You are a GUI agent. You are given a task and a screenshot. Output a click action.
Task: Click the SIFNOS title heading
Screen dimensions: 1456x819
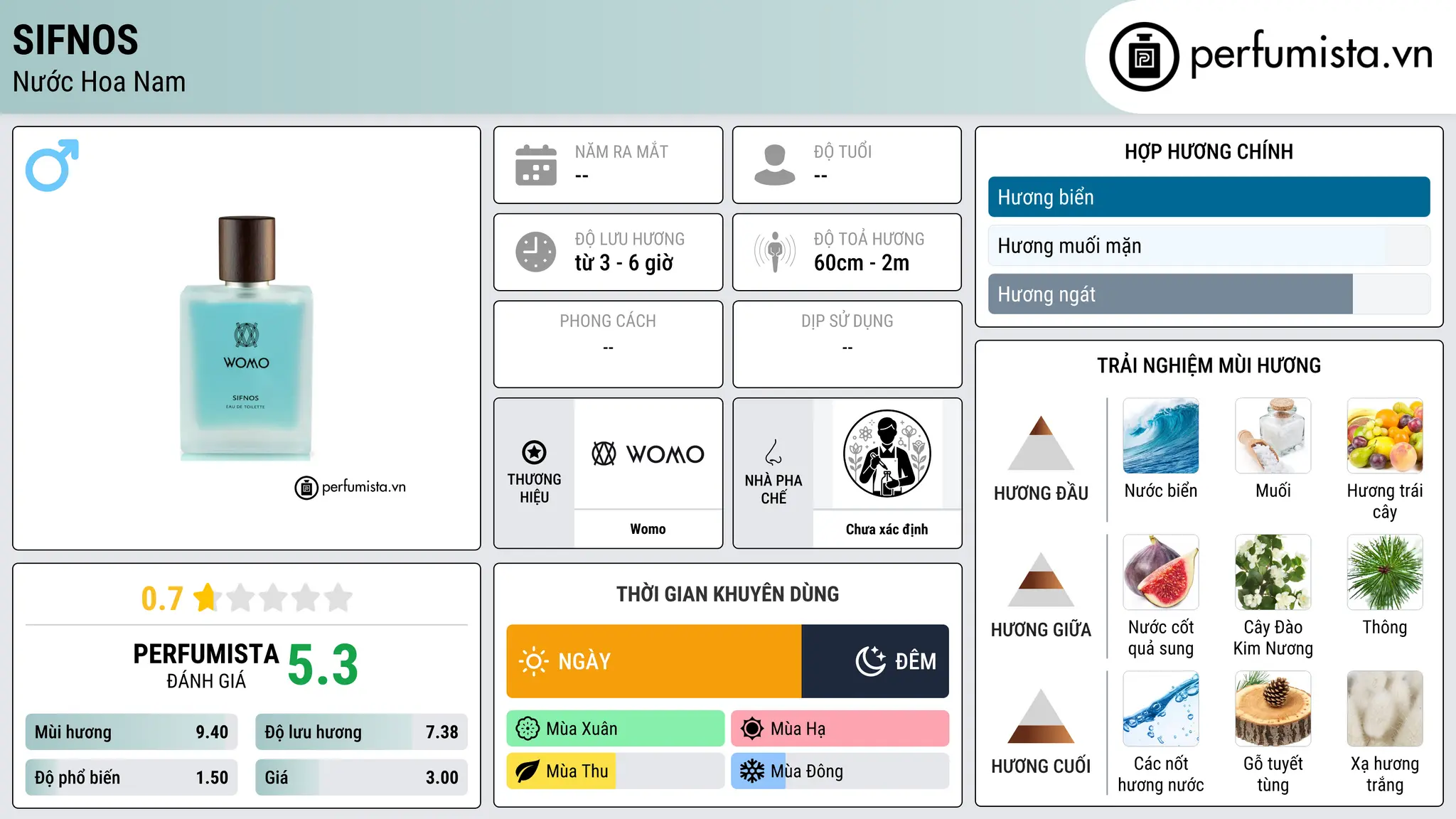point(75,40)
